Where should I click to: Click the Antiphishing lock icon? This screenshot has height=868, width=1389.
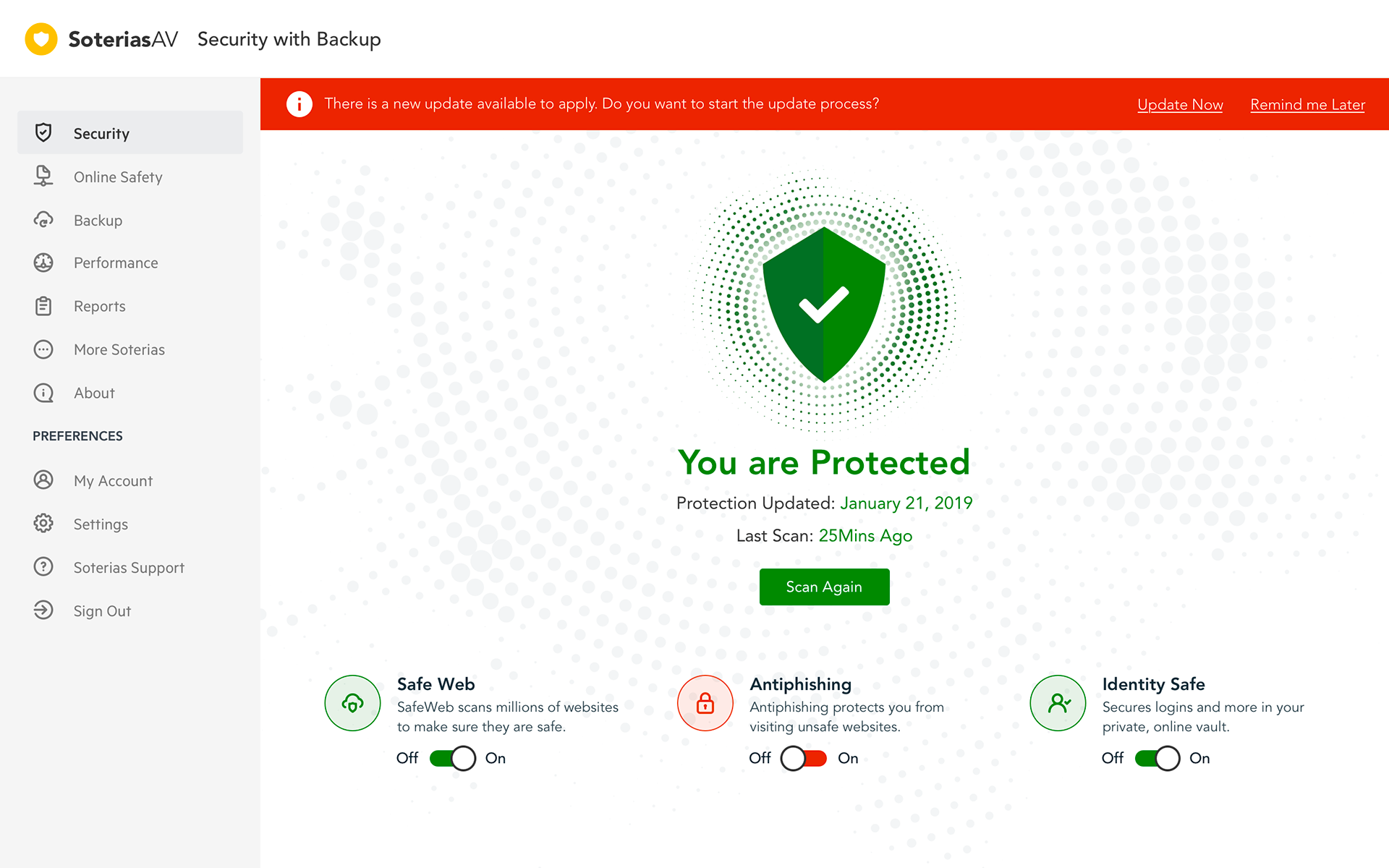pyautogui.click(x=705, y=703)
